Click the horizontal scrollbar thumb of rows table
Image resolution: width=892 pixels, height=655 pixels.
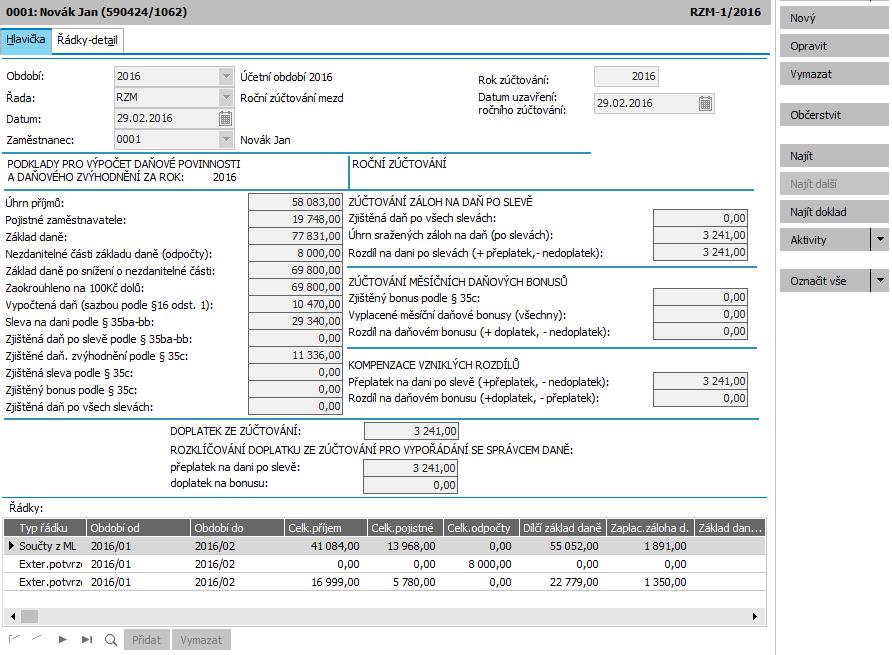pyautogui.click(x=30, y=616)
